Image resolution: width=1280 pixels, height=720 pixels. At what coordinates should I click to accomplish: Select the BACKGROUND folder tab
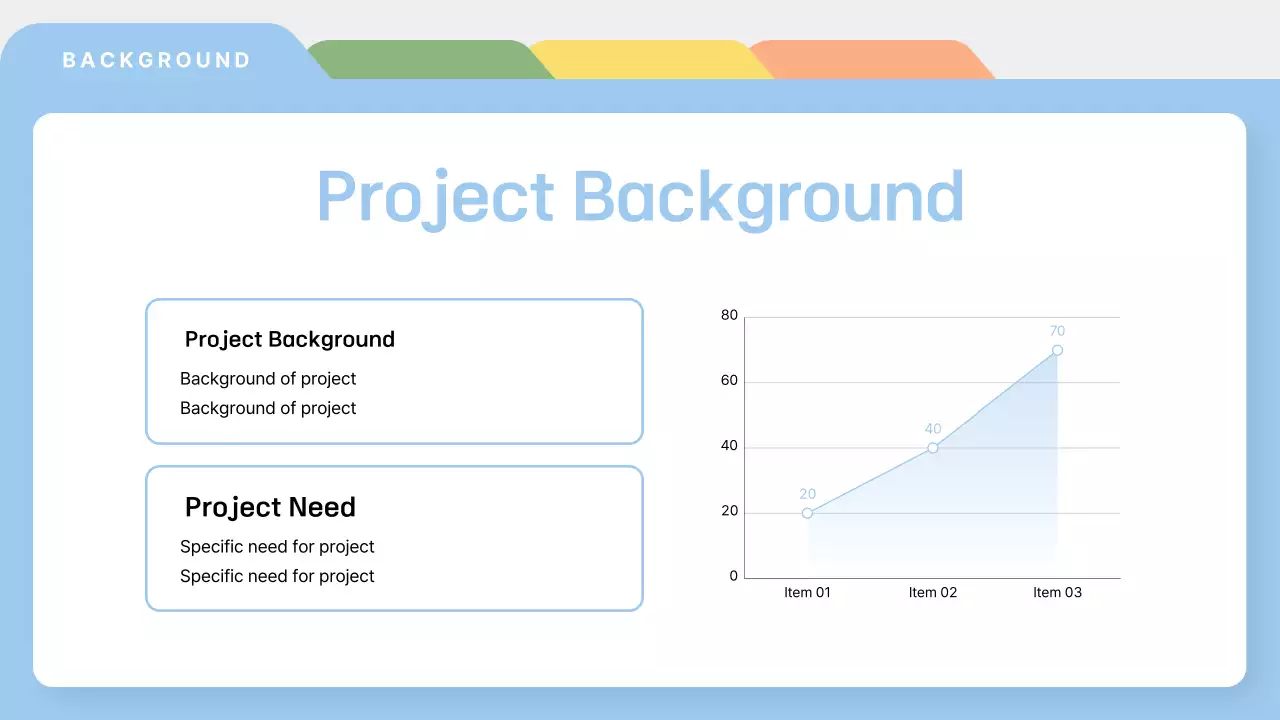[157, 60]
